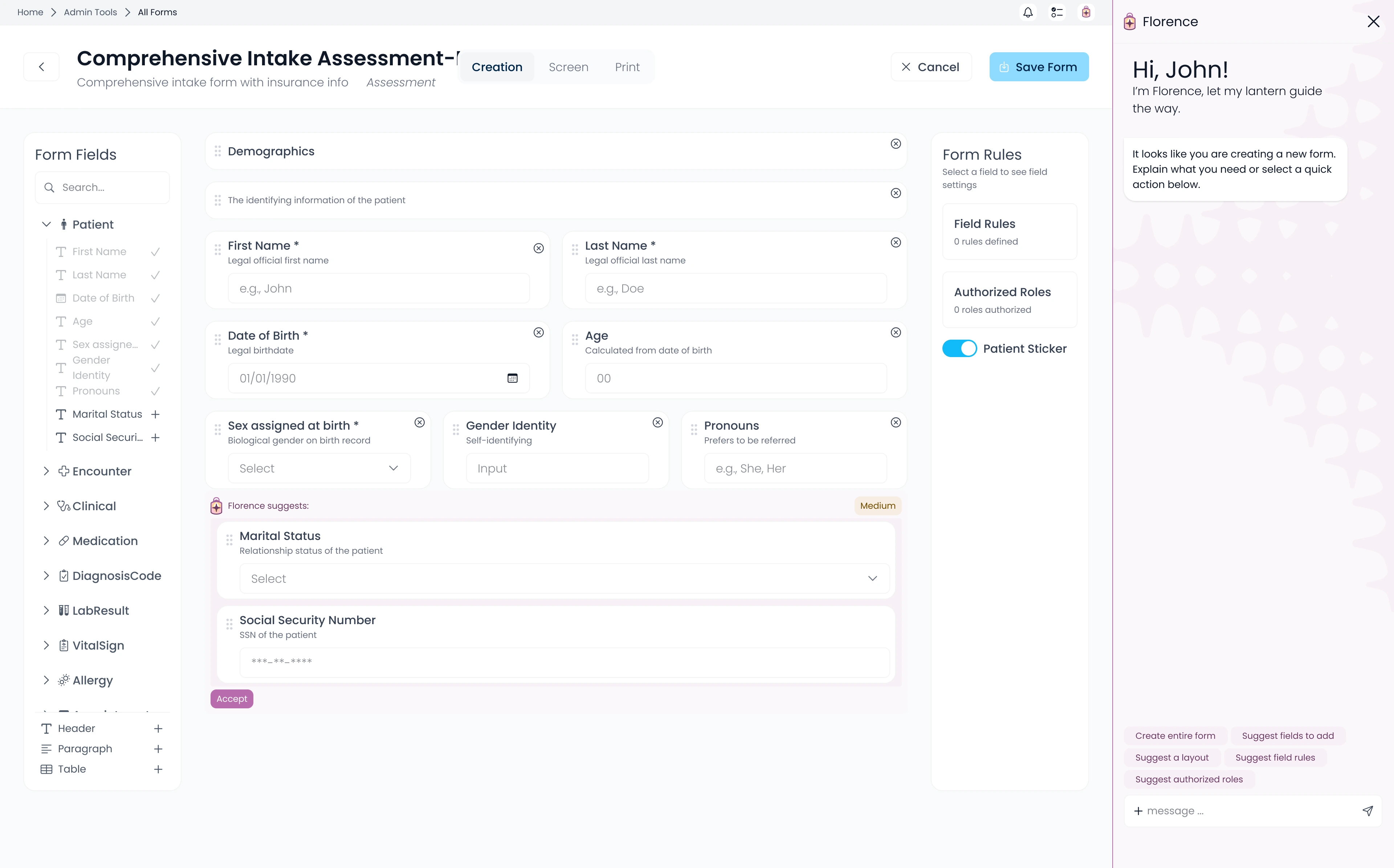The height and width of the screenshot is (868, 1394).
Task: Go back using the left arrow button
Action: (x=41, y=67)
